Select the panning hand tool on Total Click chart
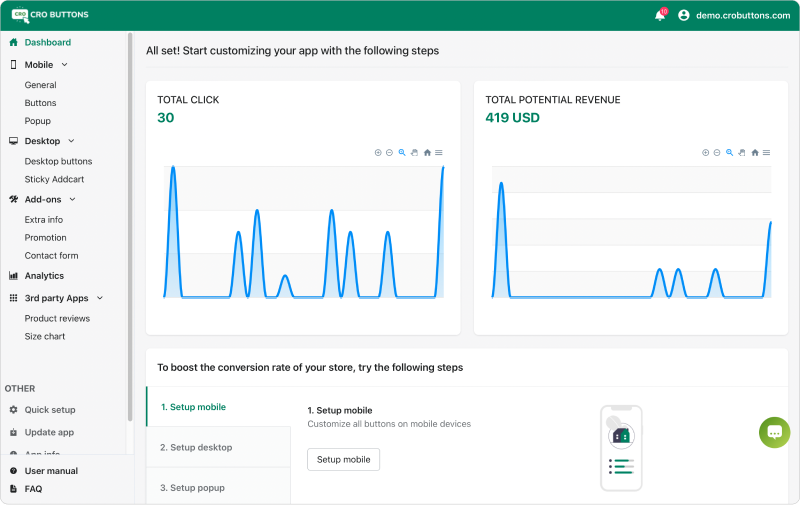Image resolution: width=800 pixels, height=505 pixels. tap(414, 153)
